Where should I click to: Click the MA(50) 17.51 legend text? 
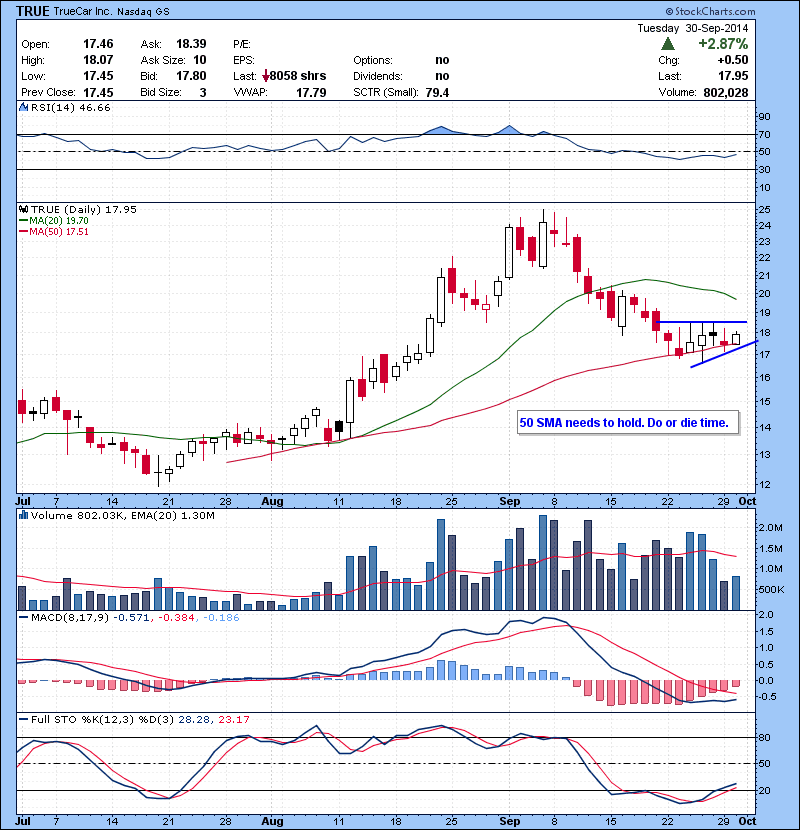(59, 232)
